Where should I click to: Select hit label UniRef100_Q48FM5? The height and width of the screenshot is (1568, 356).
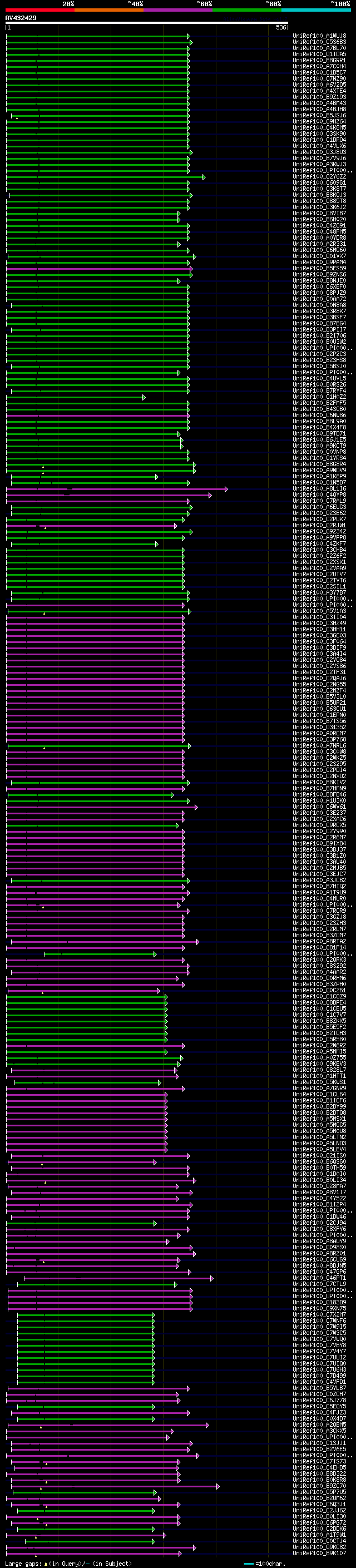319,231
